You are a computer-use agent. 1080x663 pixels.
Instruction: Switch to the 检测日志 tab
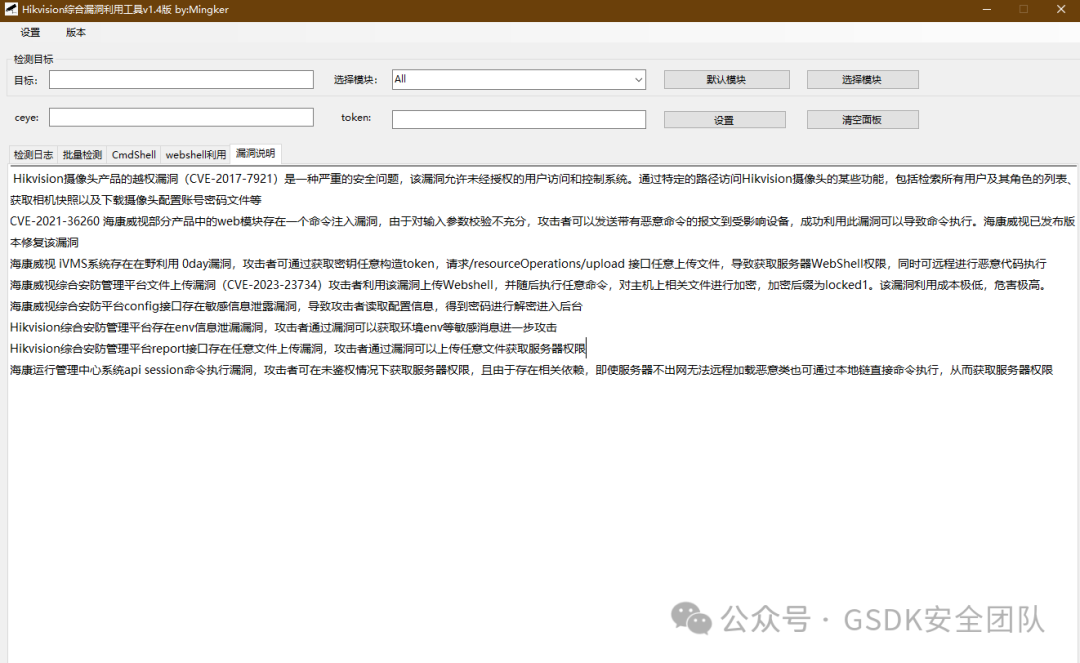pyautogui.click(x=33, y=155)
